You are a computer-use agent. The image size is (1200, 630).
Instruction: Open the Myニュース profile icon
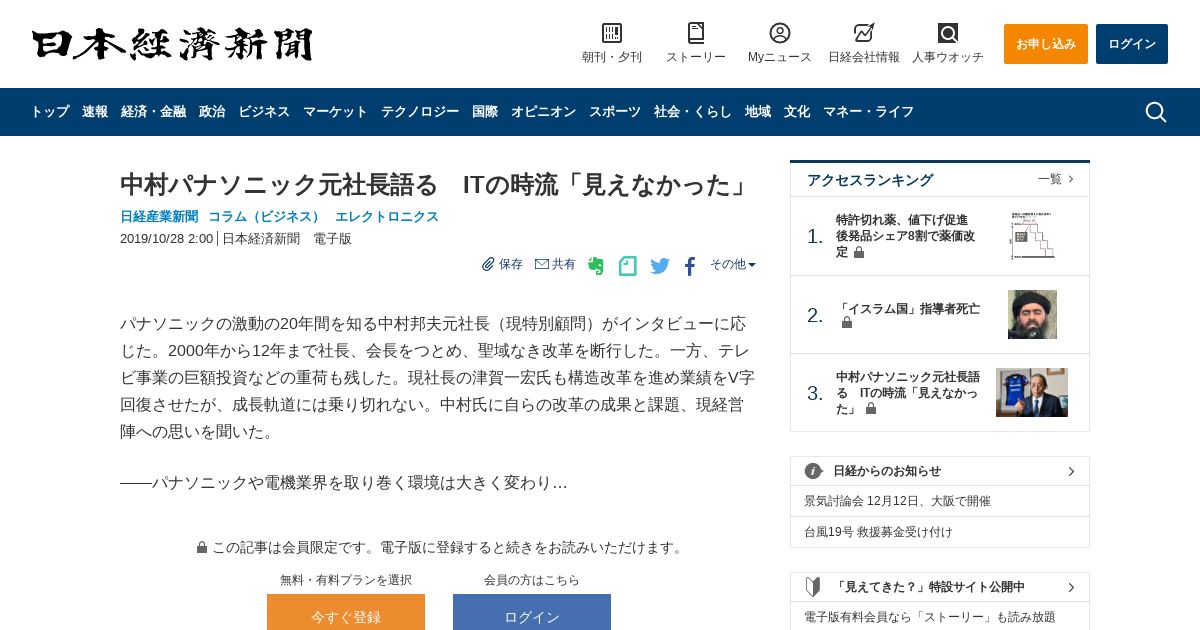click(780, 33)
